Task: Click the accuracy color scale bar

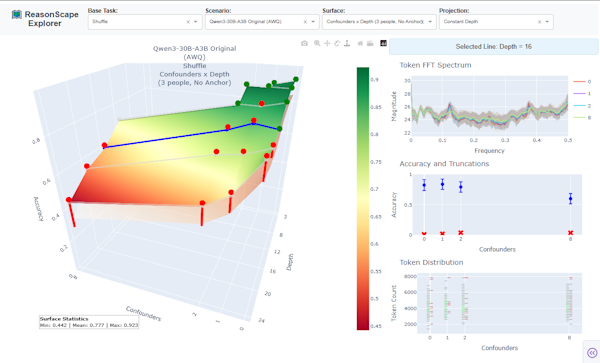Action: [363, 199]
